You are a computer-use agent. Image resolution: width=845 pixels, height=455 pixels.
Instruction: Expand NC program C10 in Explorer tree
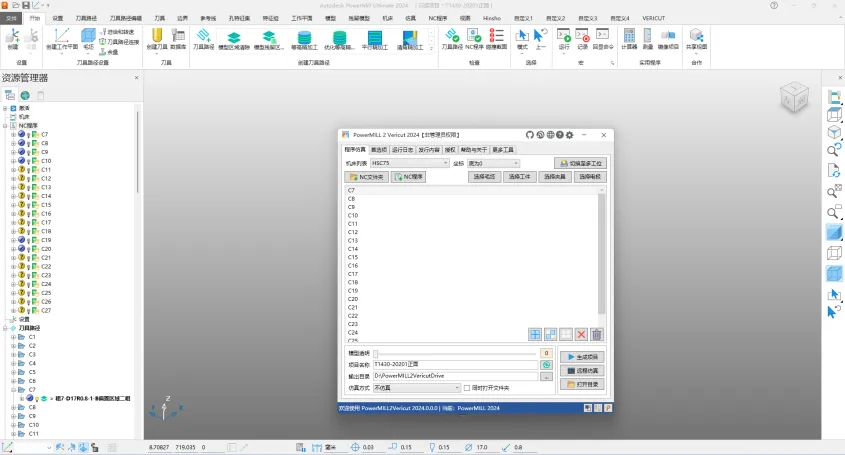click(13, 161)
